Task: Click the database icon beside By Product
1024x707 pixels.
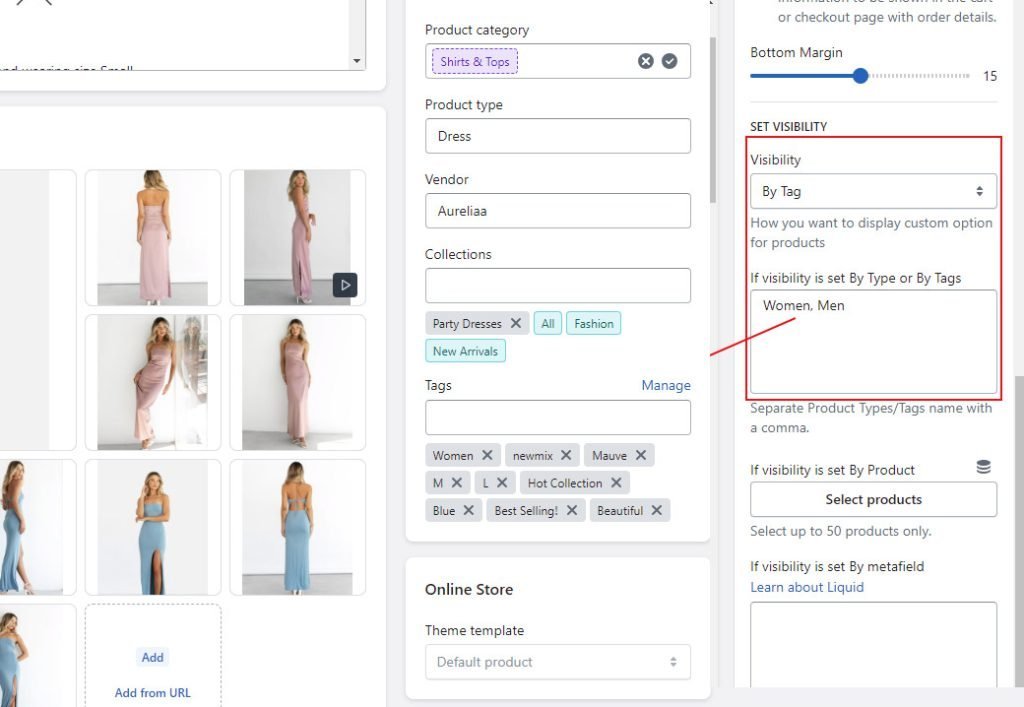Action: pos(984,467)
